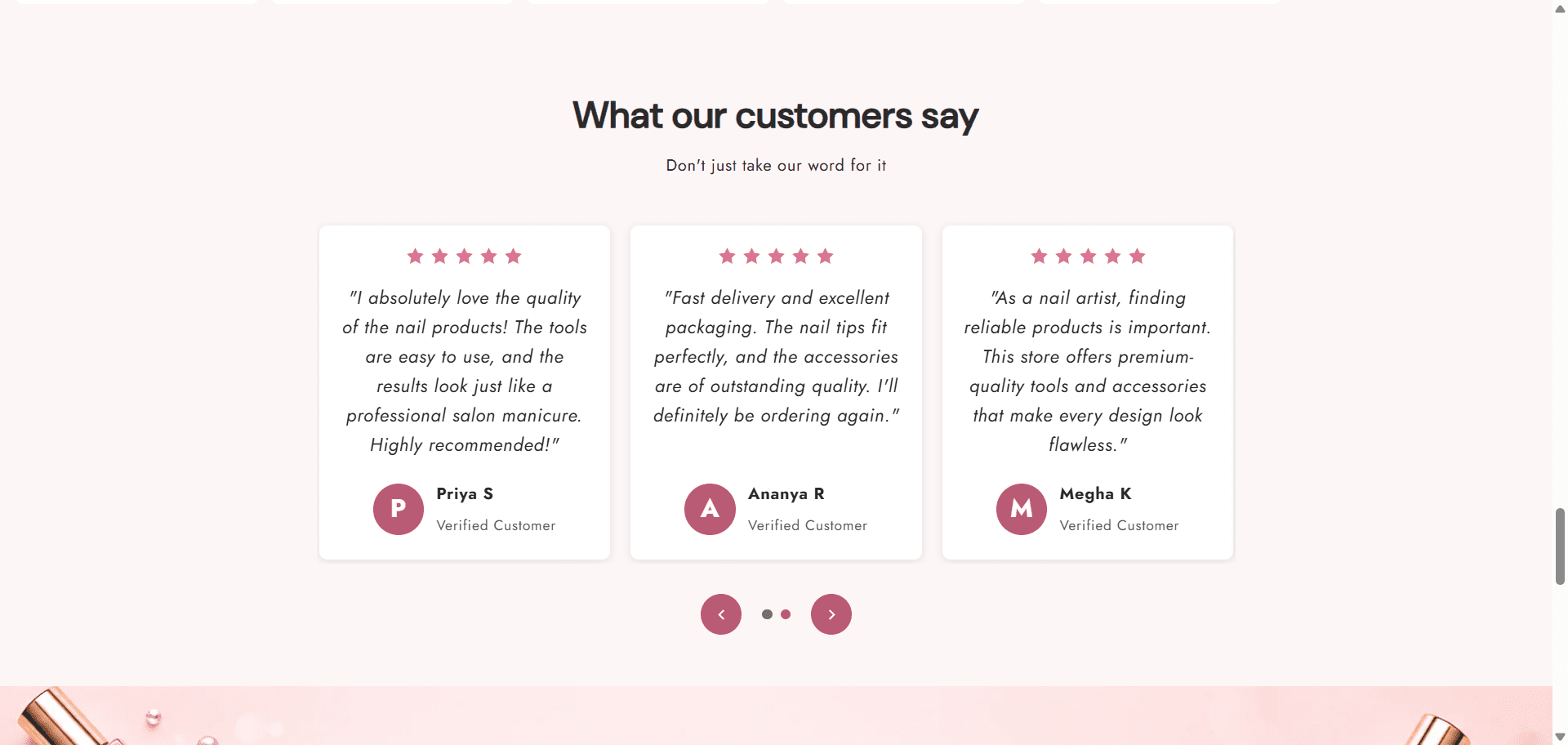Click Megha K avatar circle with M
The image size is (1568, 745).
(1022, 510)
